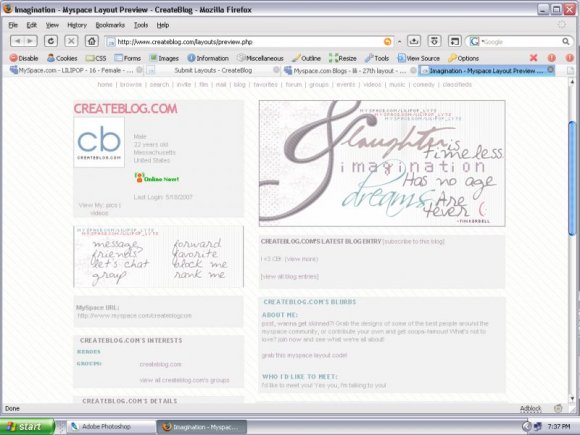
Task: Click the 'mail' navigation link
Action: 220,84
